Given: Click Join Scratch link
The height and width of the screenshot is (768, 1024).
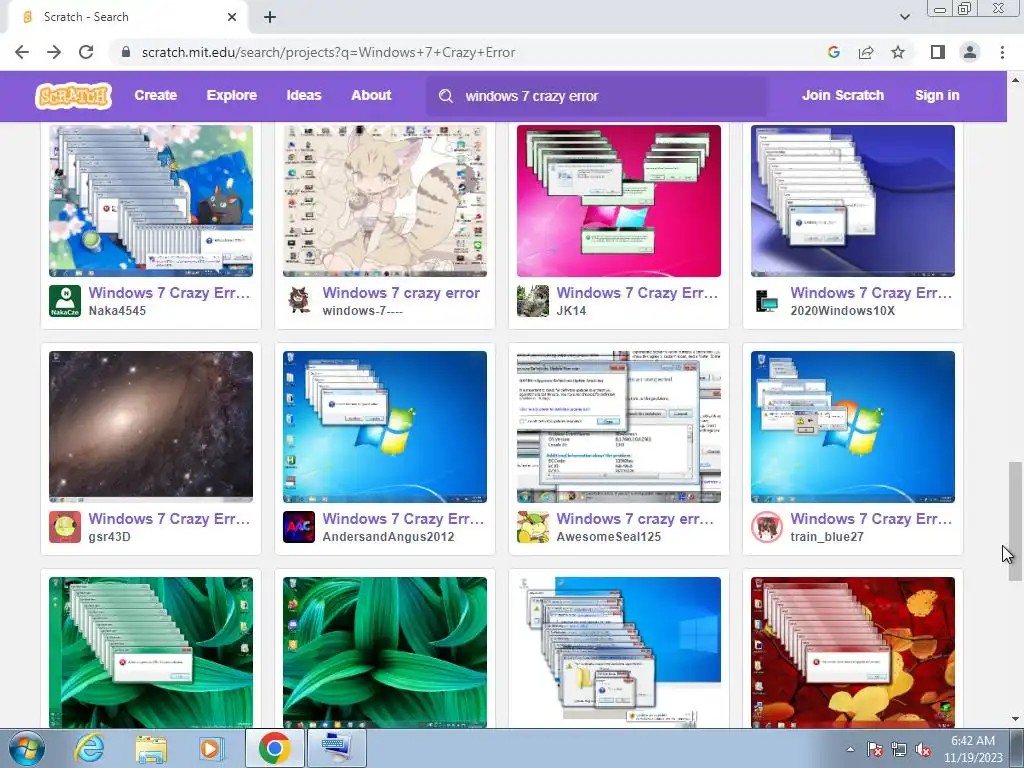Looking at the screenshot, I should pos(842,95).
